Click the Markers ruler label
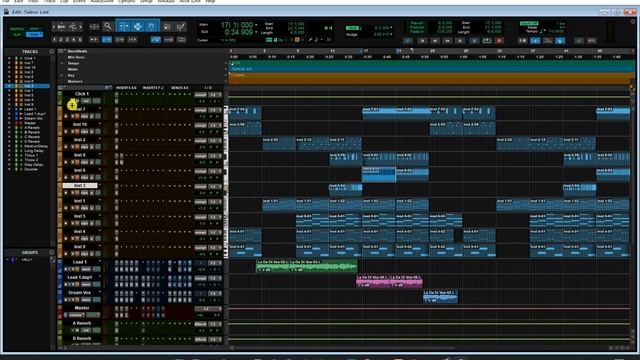 coord(75,82)
